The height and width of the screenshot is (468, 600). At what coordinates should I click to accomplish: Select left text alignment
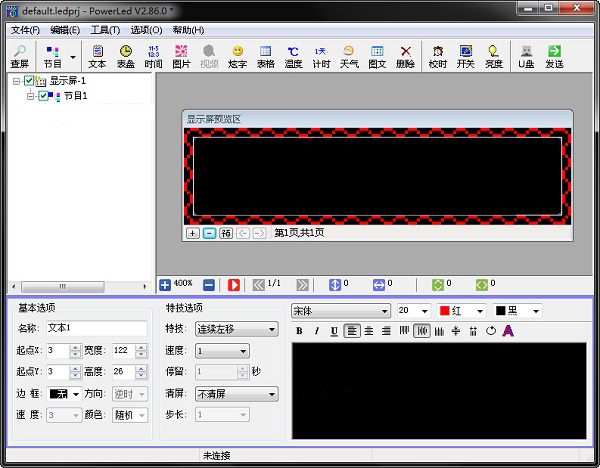click(x=352, y=331)
